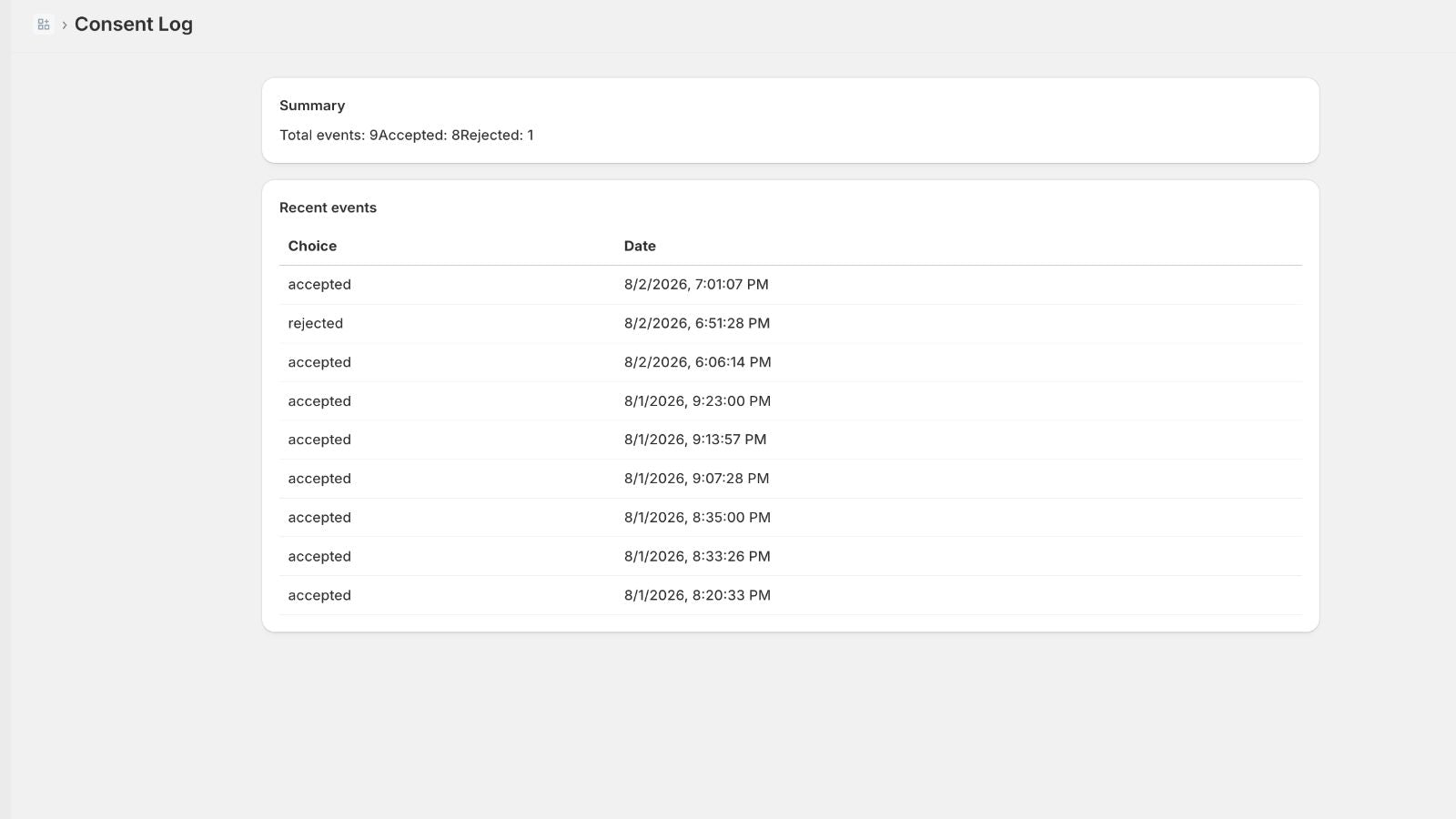The image size is (1456, 819).
Task: Select the Summary heading
Action: [x=312, y=106]
